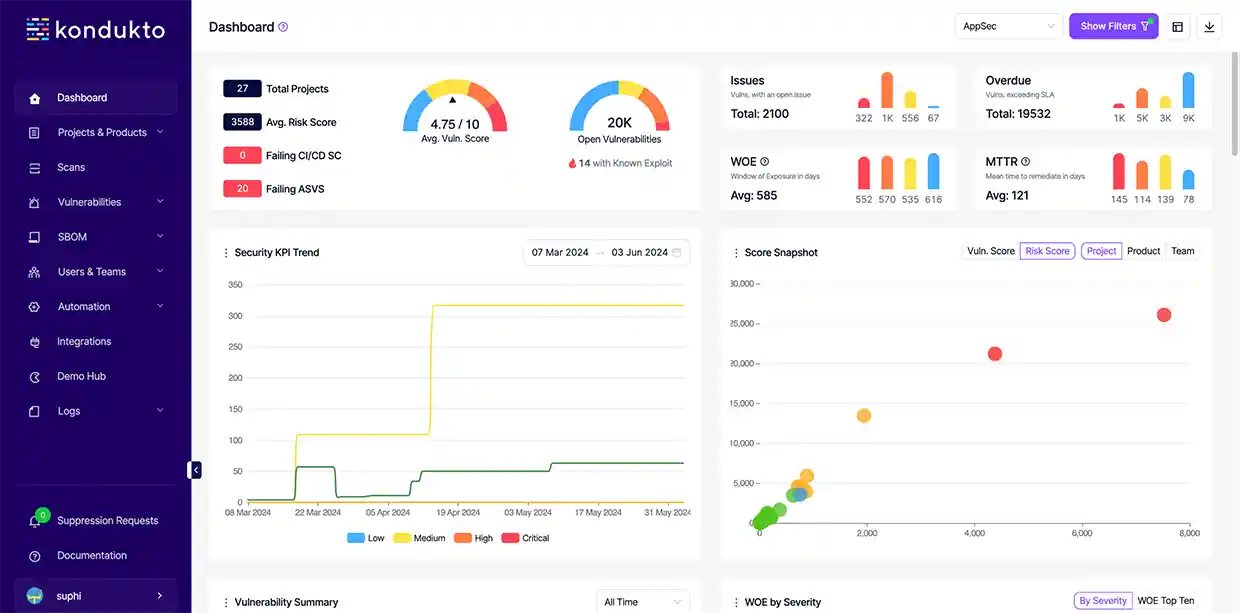Click the help icon beside Dashboard title
1240x613 pixels.
(x=283, y=28)
